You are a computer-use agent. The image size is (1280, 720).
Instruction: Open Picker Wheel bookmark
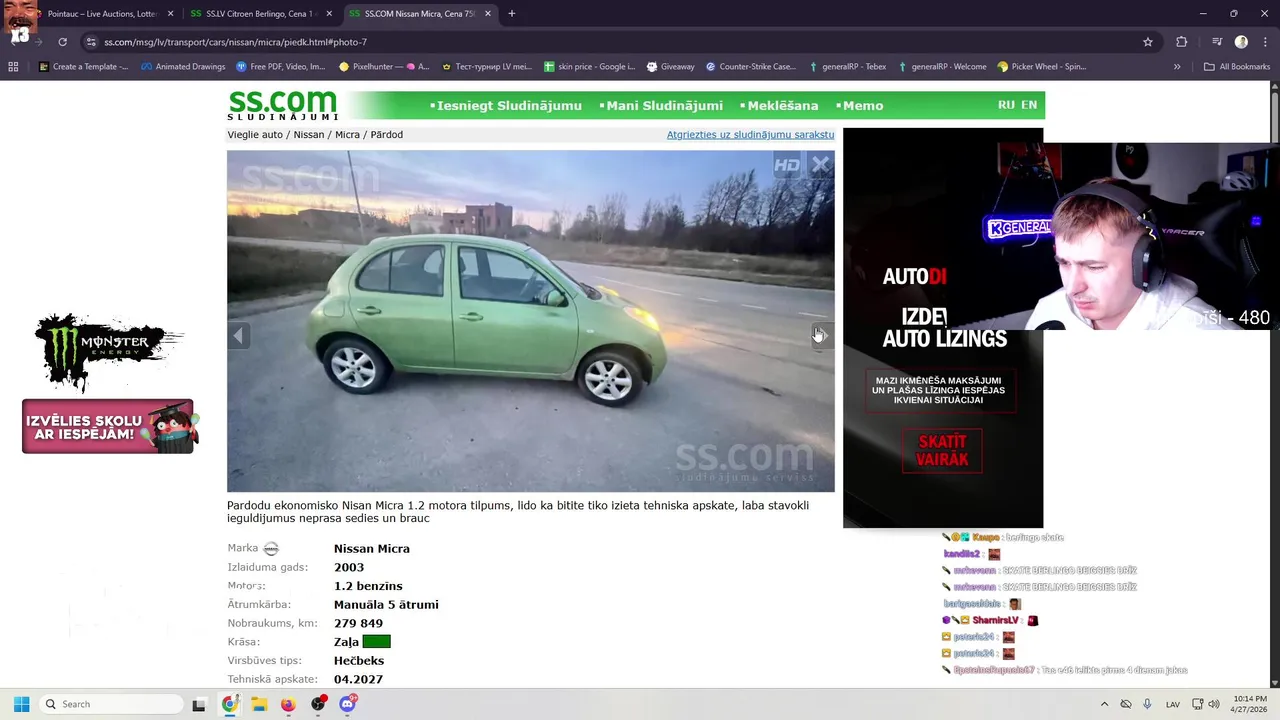pyautogui.click(x=1041, y=67)
